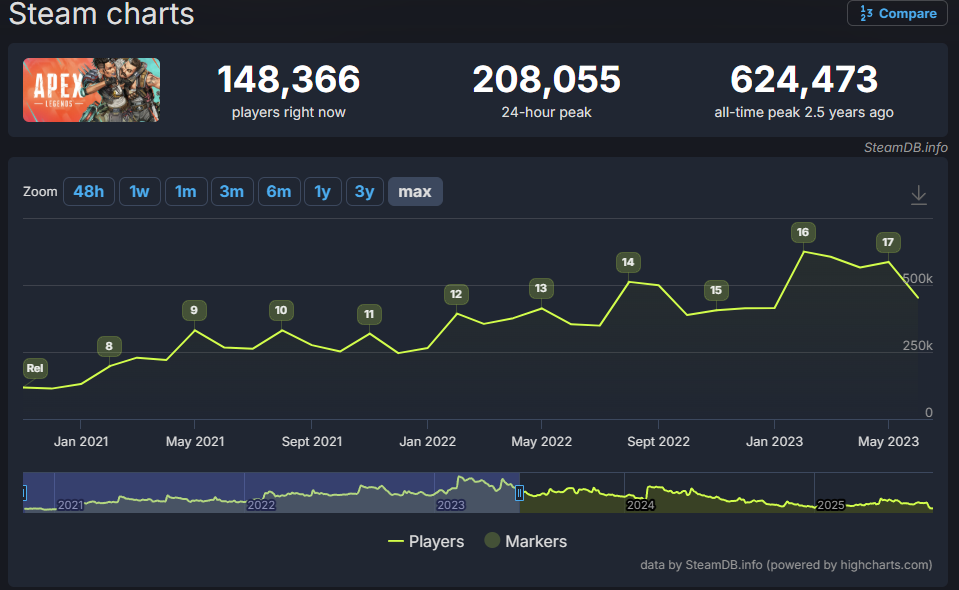The image size is (959, 590).
Task: Click the Apex Legends game thumbnail
Action: [91, 90]
